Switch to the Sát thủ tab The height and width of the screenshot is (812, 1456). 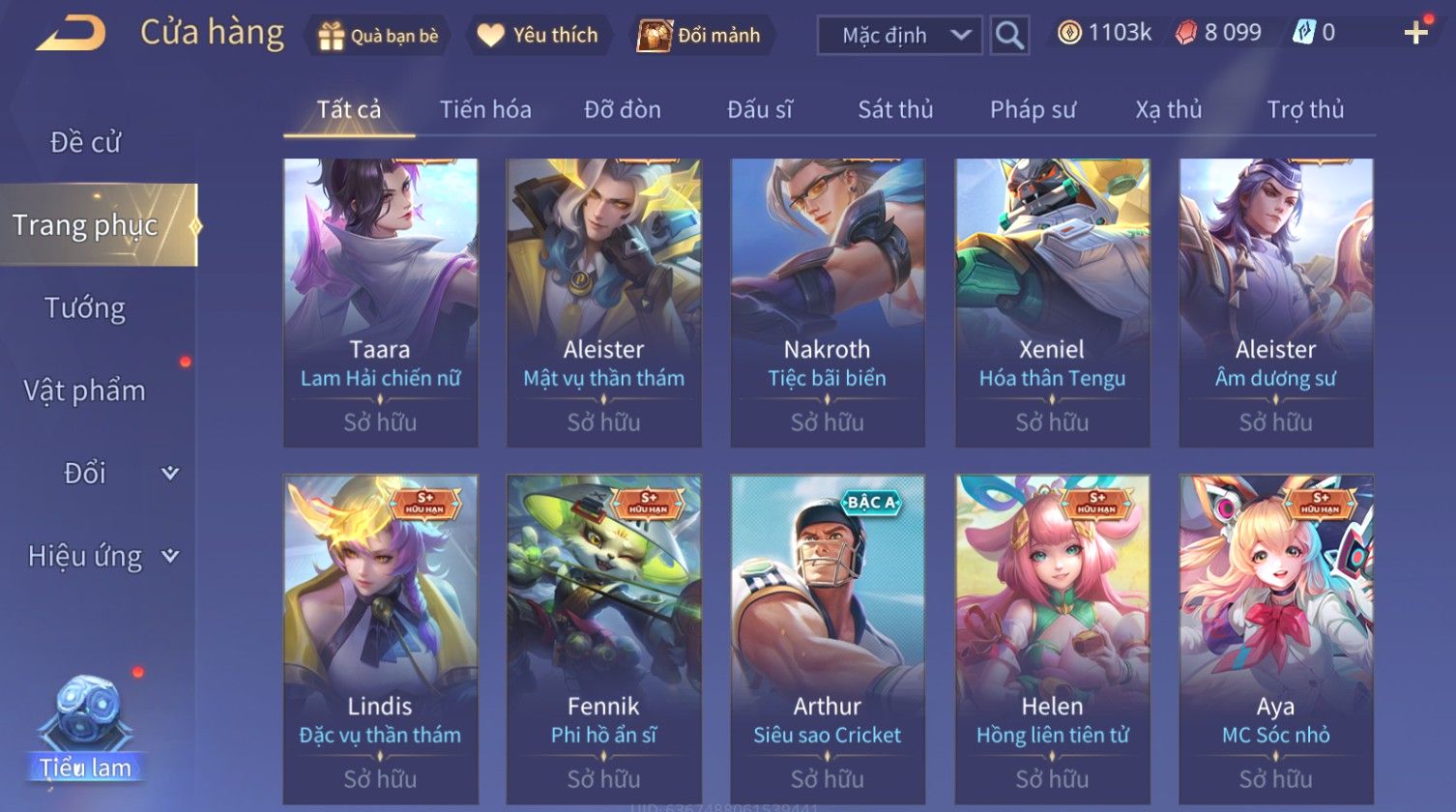[895, 109]
